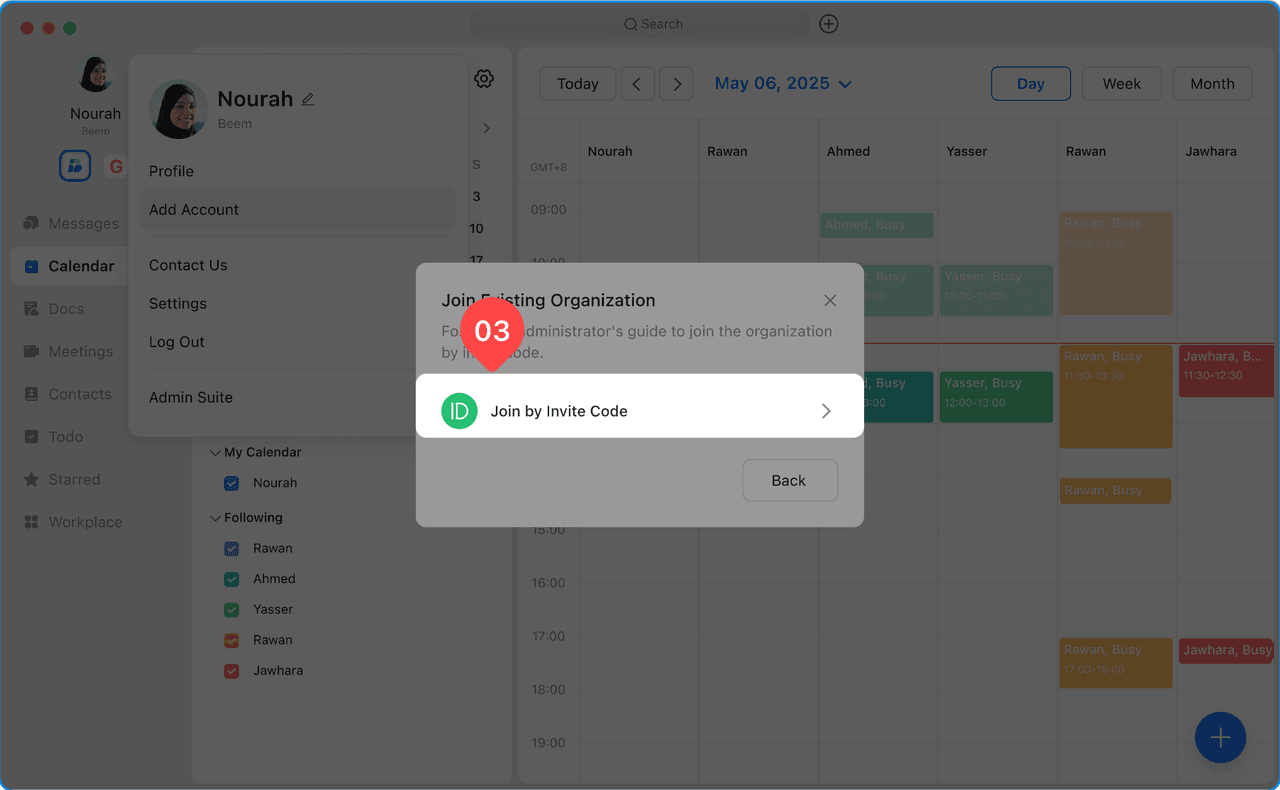
Task: Click the settings gear icon
Action: (x=484, y=79)
